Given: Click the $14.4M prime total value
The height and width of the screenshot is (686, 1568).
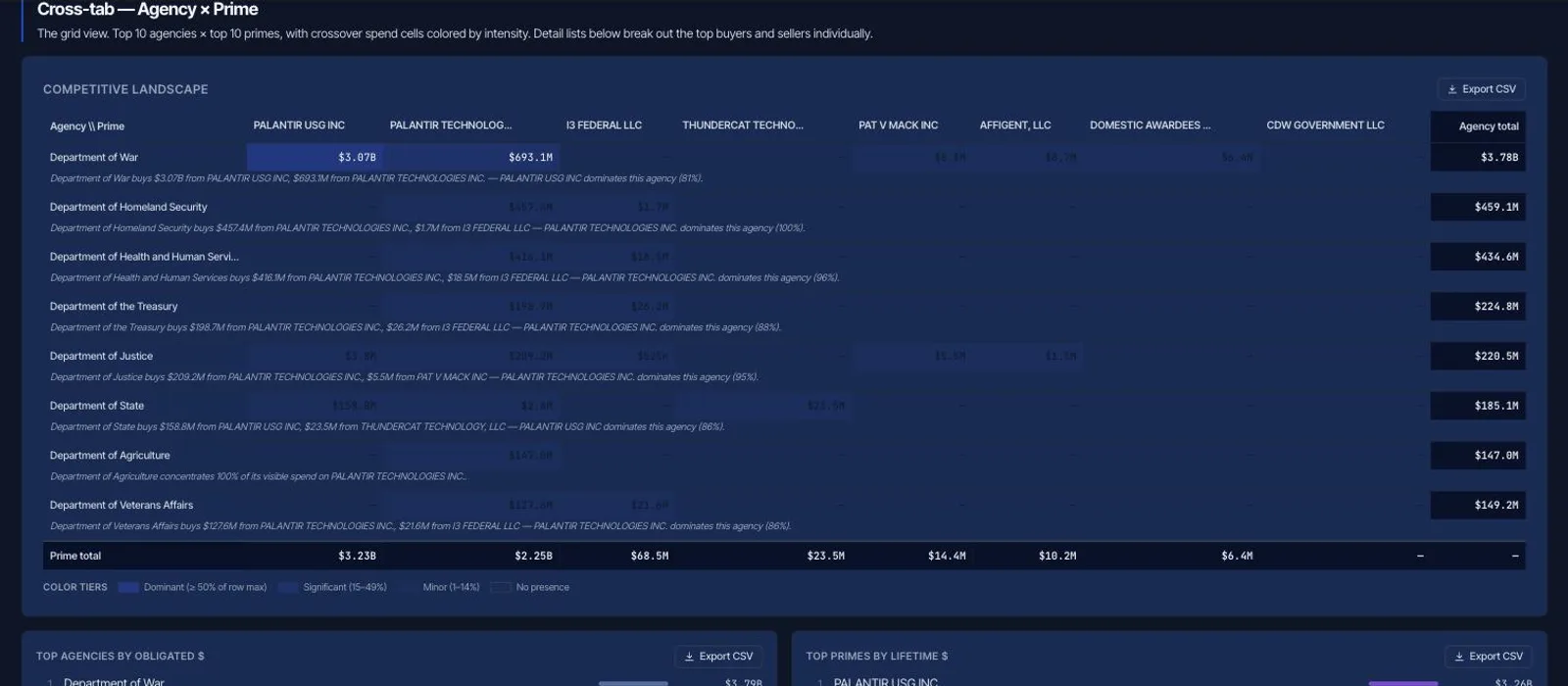Looking at the screenshot, I should click(x=947, y=556).
